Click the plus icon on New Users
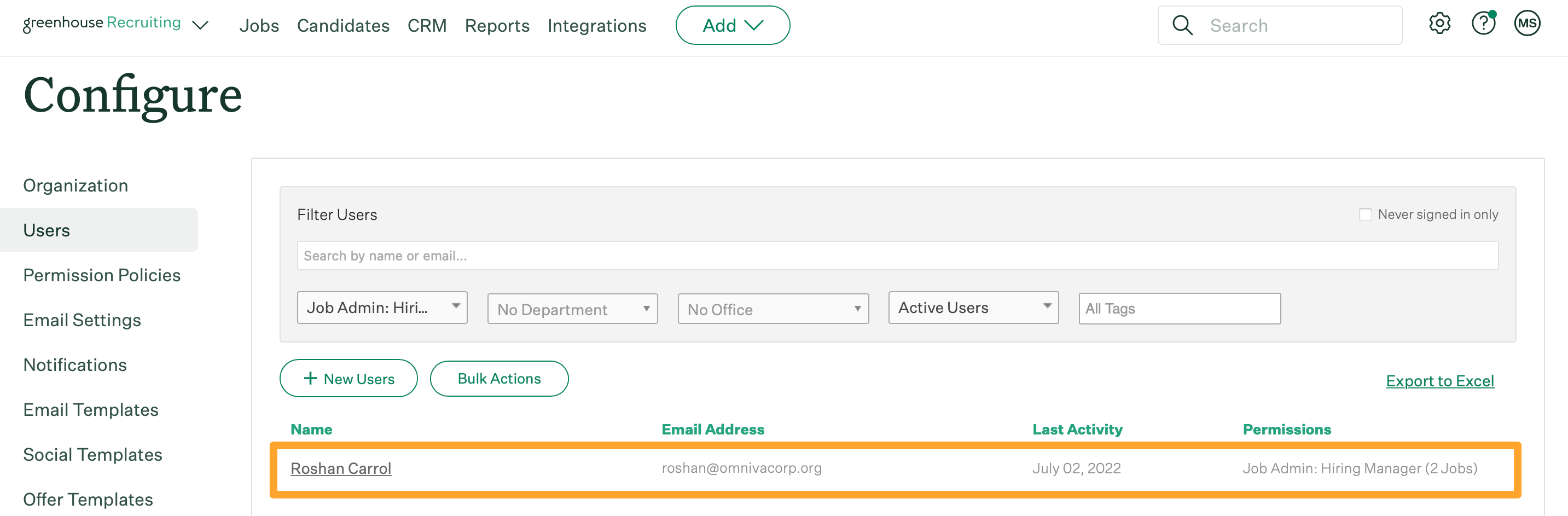1568x516 pixels. [310, 378]
